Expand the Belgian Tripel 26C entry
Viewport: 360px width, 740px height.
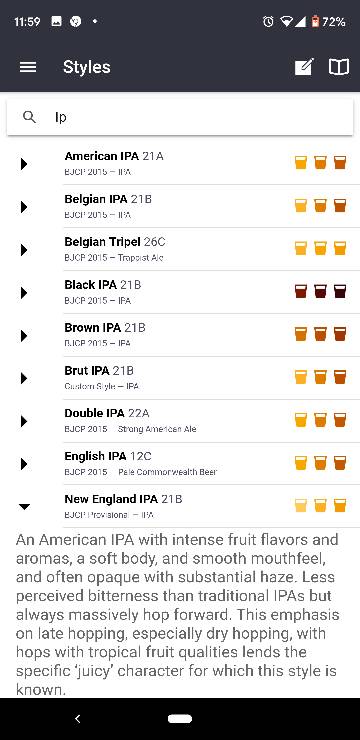(x=24, y=250)
